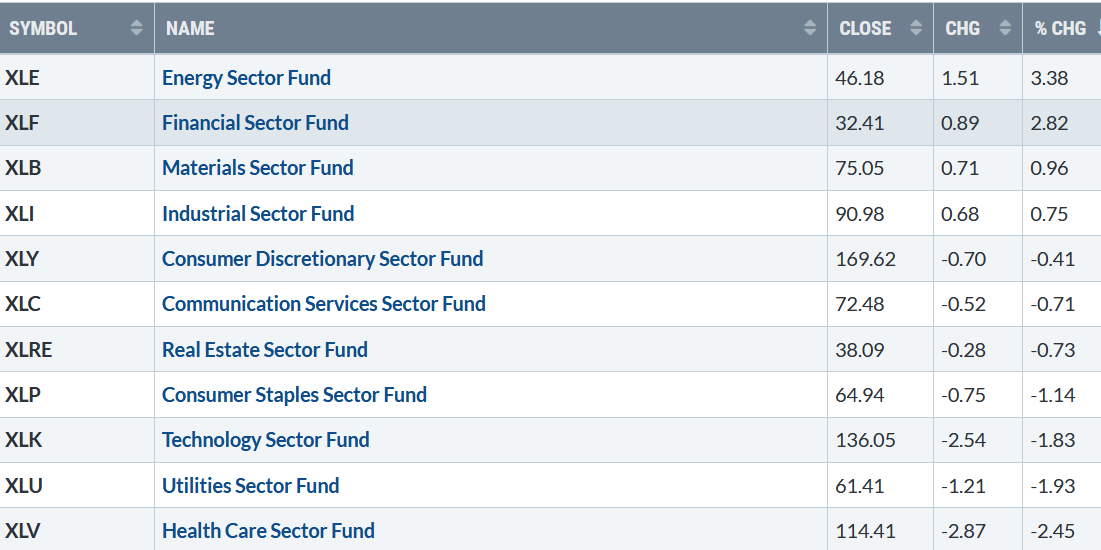
Task: Select the XLE symbol cell
Action: tap(22, 78)
